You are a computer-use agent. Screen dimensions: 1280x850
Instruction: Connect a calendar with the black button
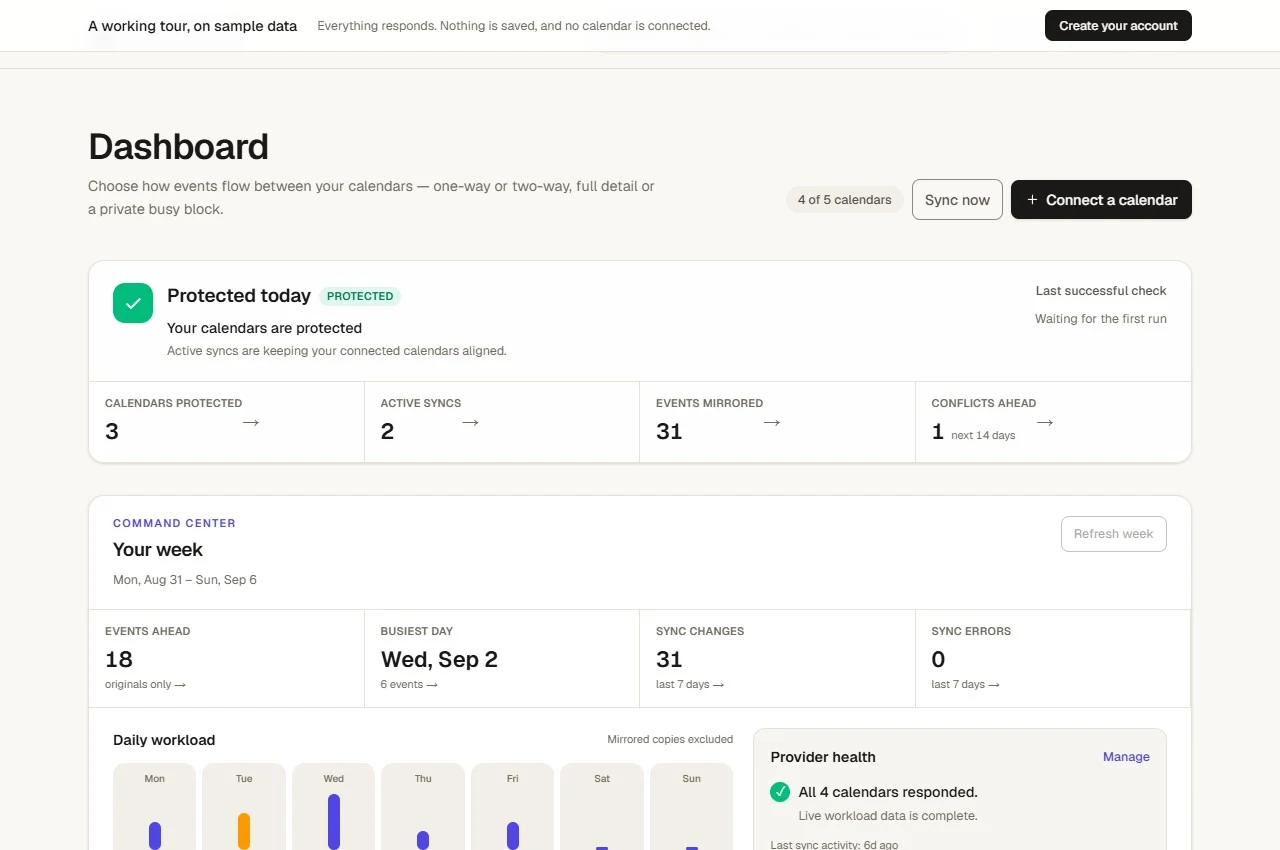(1101, 200)
